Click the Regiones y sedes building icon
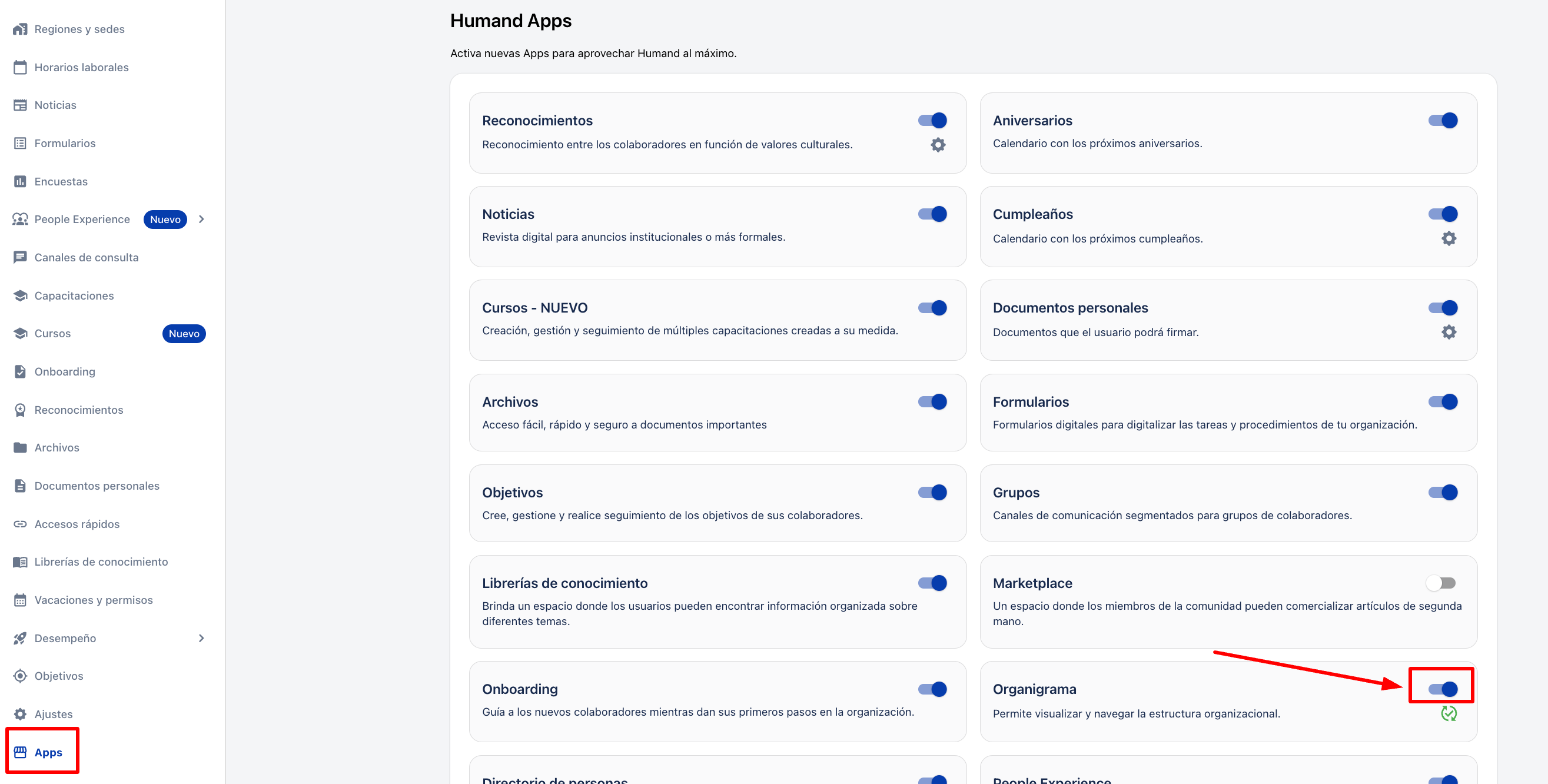The image size is (1548, 784). [x=20, y=29]
